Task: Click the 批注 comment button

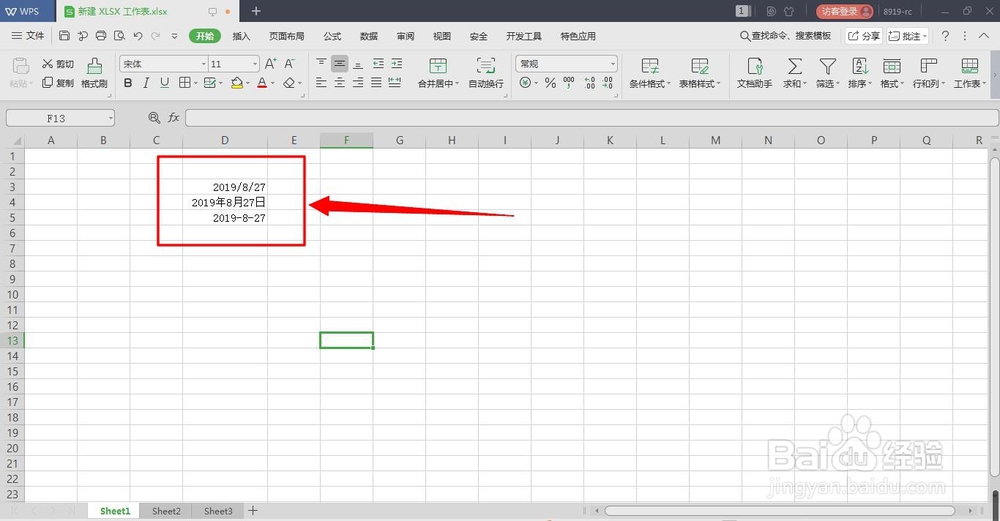Action: click(x=908, y=36)
